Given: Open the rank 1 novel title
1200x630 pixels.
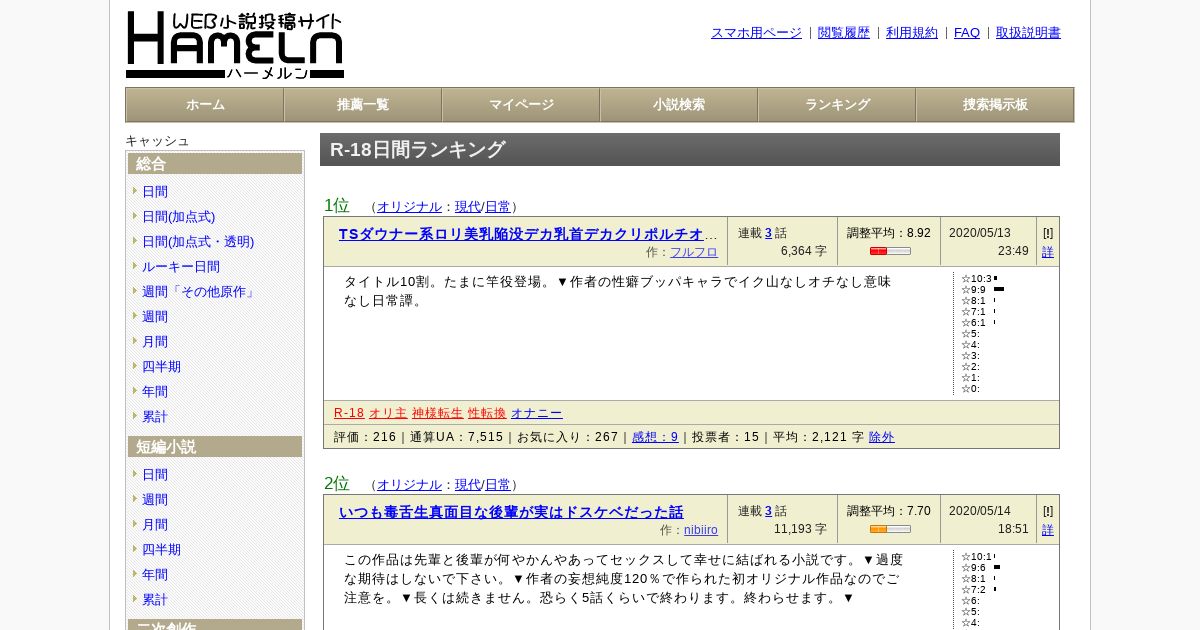Looking at the screenshot, I should (528, 234).
